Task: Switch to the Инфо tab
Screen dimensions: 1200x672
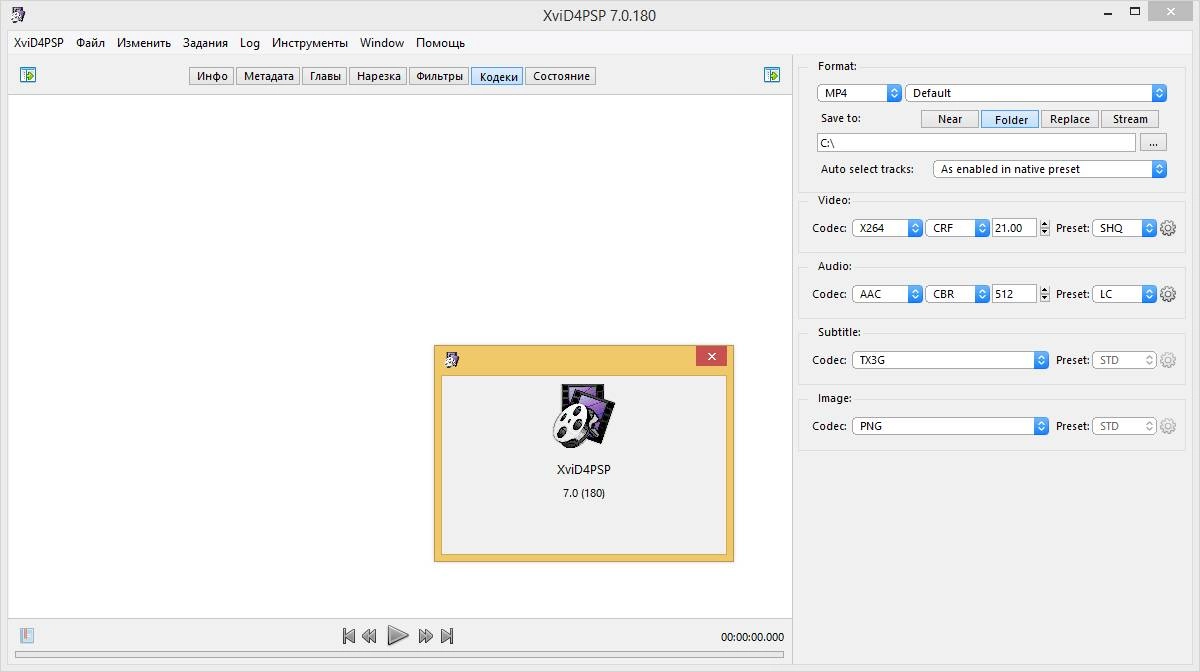Action: pyautogui.click(x=212, y=76)
